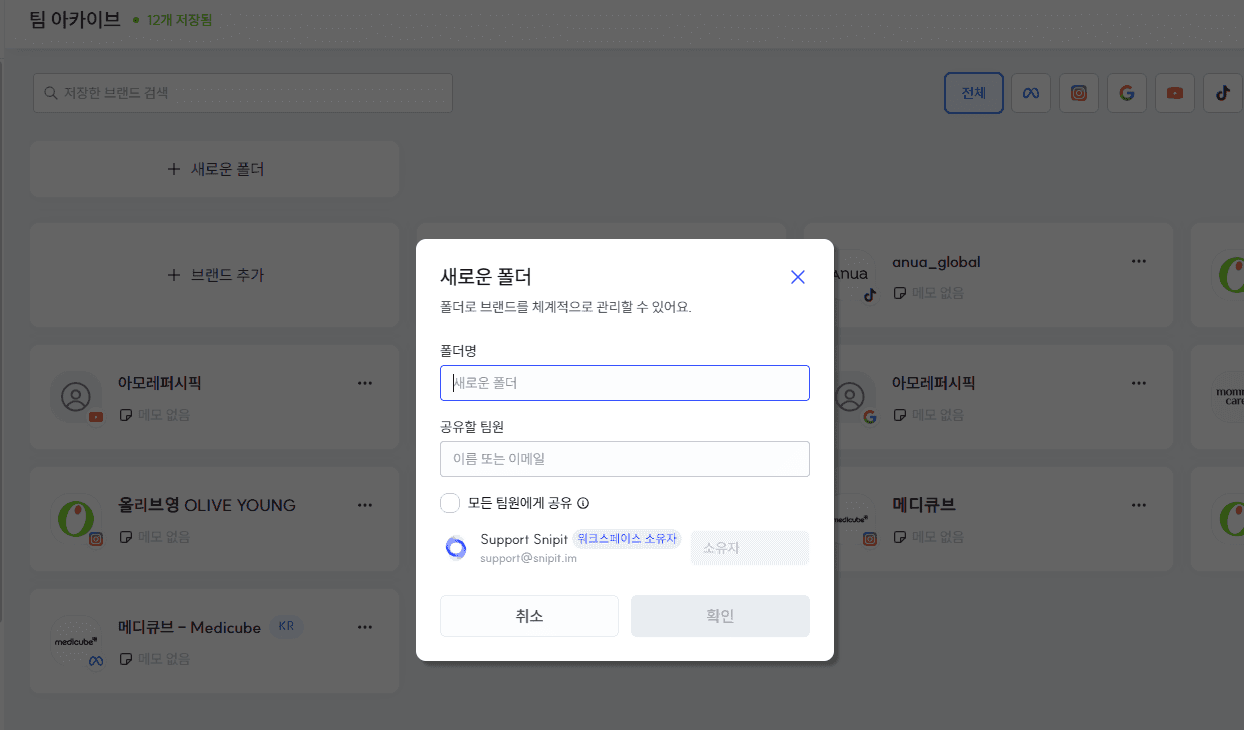
Task: Enable 모든 팀원에게 공유 checkbox
Action: tap(450, 503)
